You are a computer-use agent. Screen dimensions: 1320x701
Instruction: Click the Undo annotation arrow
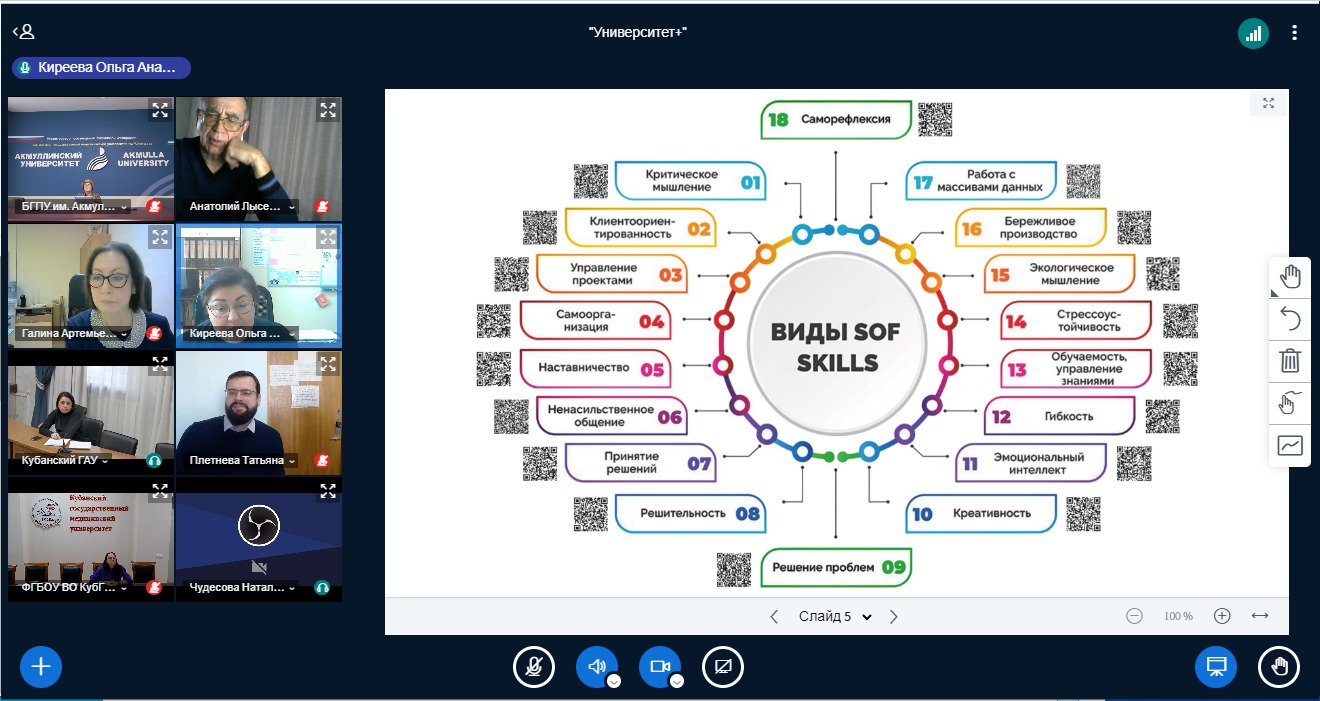pyautogui.click(x=1290, y=319)
